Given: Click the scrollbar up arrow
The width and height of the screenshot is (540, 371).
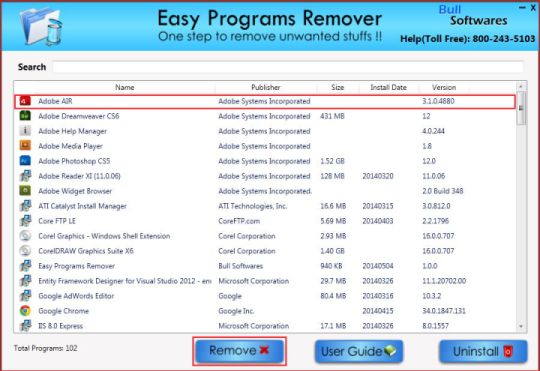Looking at the screenshot, I should [521, 86].
